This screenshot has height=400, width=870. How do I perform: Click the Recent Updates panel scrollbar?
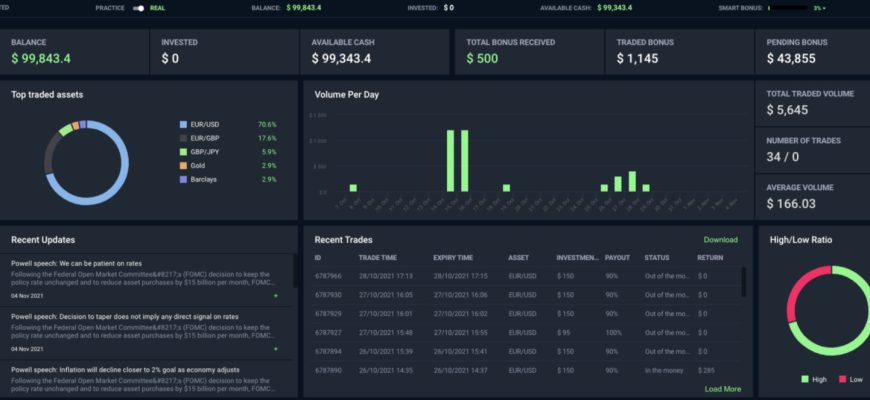pyautogui.click(x=295, y=271)
